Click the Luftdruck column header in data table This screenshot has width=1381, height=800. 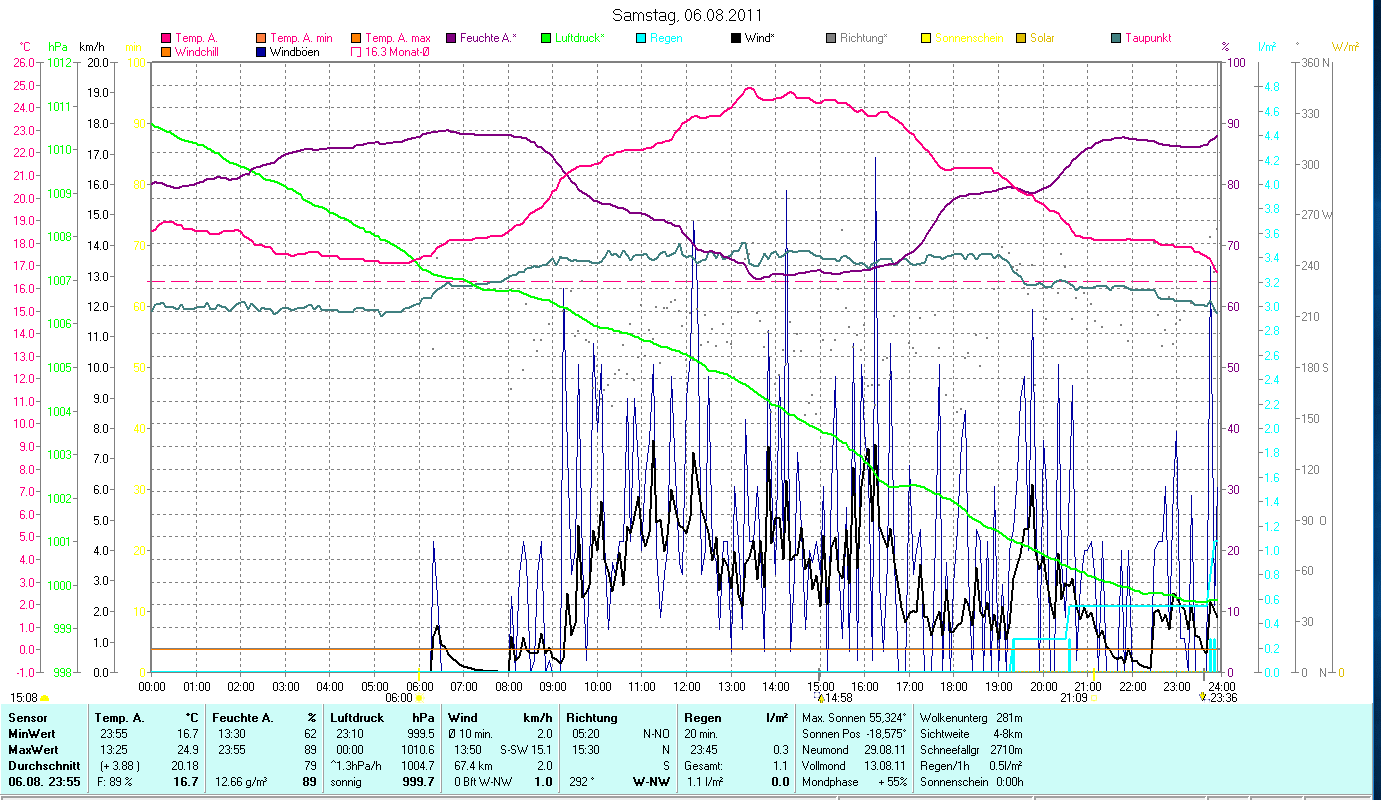(x=357, y=717)
